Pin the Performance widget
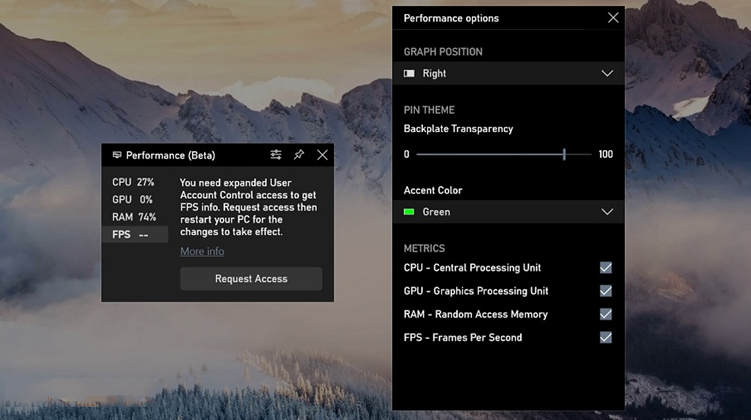 click(x=299, y=155)
